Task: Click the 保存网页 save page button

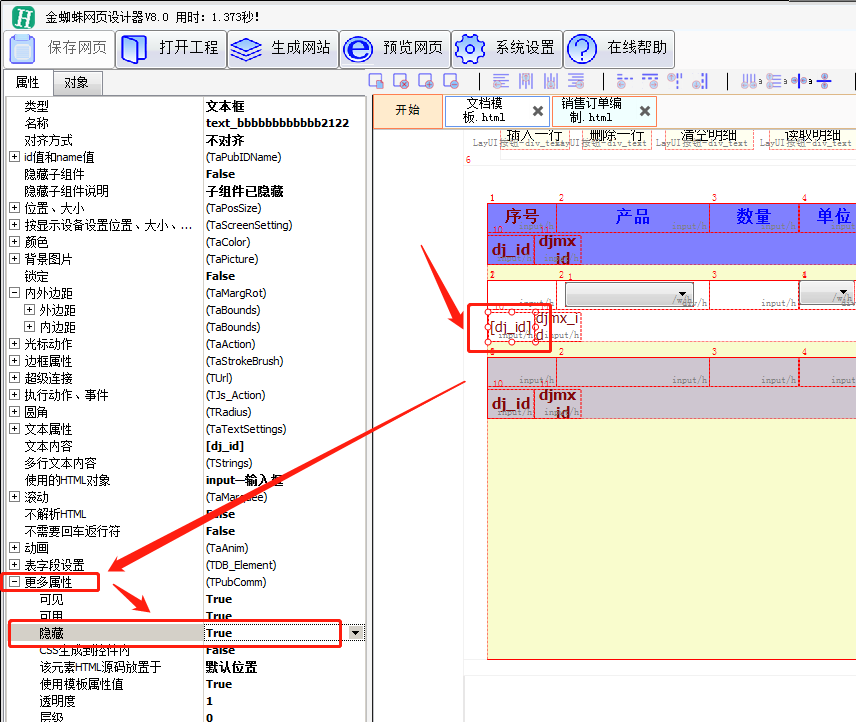Action: pos(59,48)
